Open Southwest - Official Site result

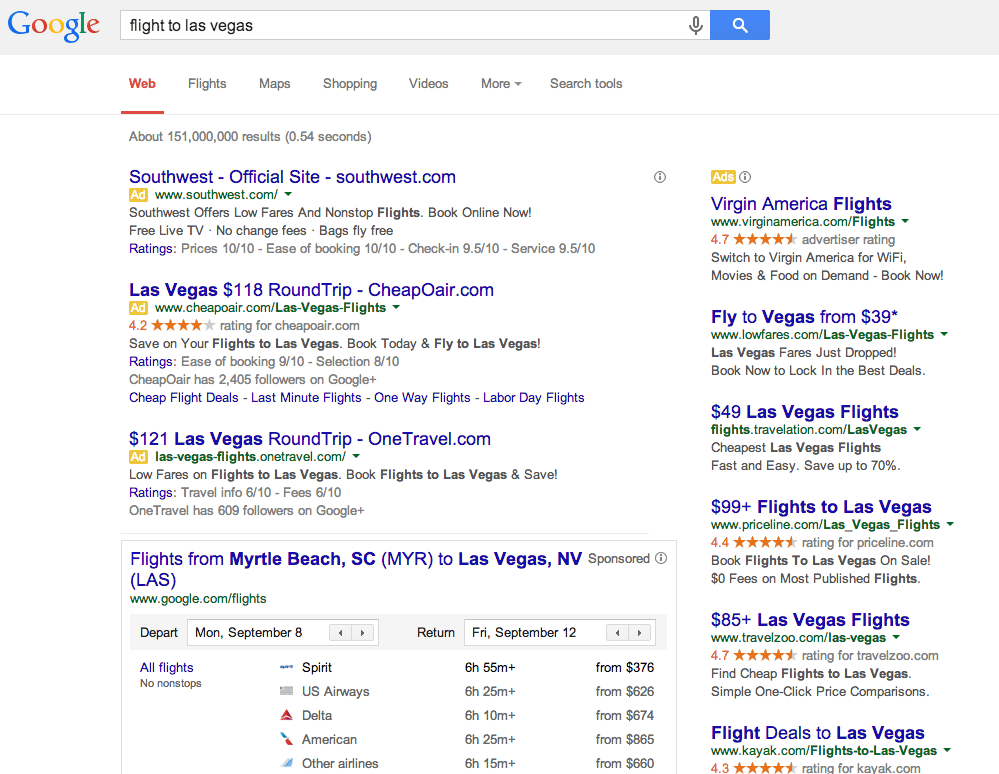click(292, 176)
